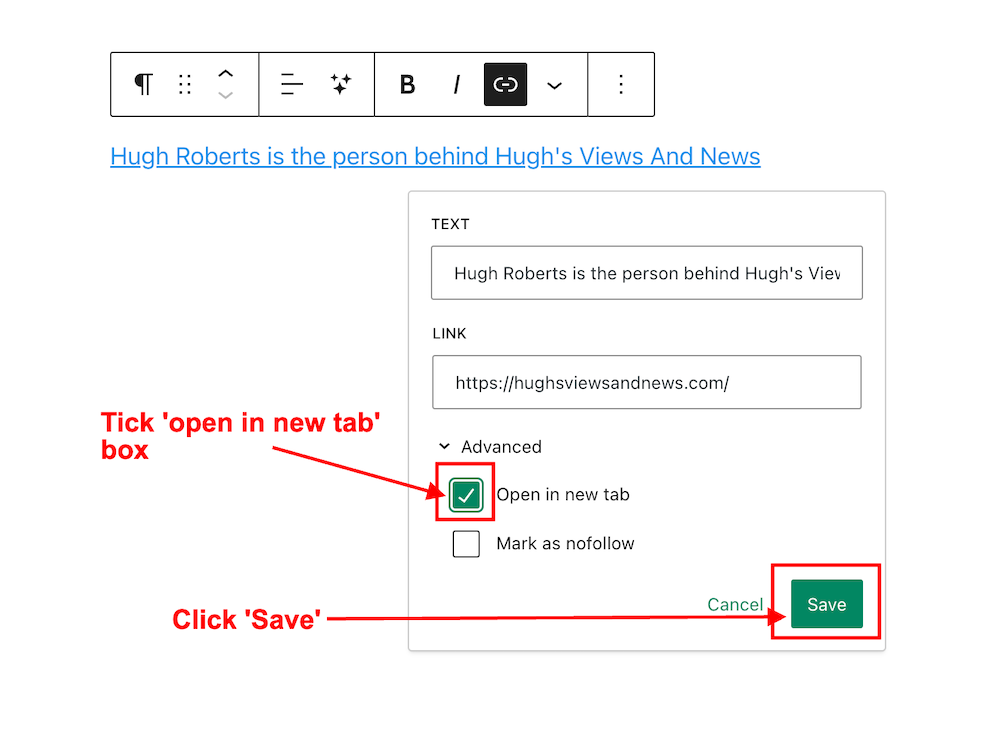Click the block drag handle icon
Image resolution: width=999 pixels, height=748 pixels.
[x=185, y=85]
